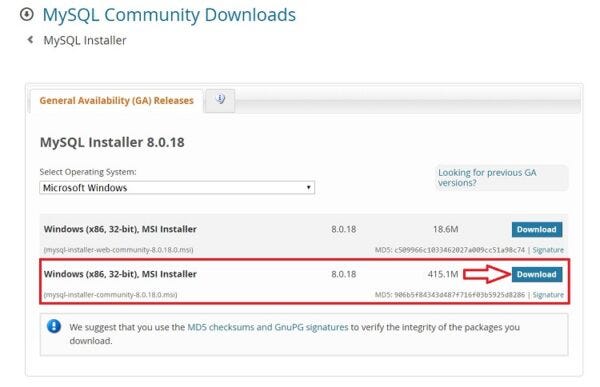Click the 18.6M file size value
Viewport: 600px width, 387px height.
[x=445, y=229]
